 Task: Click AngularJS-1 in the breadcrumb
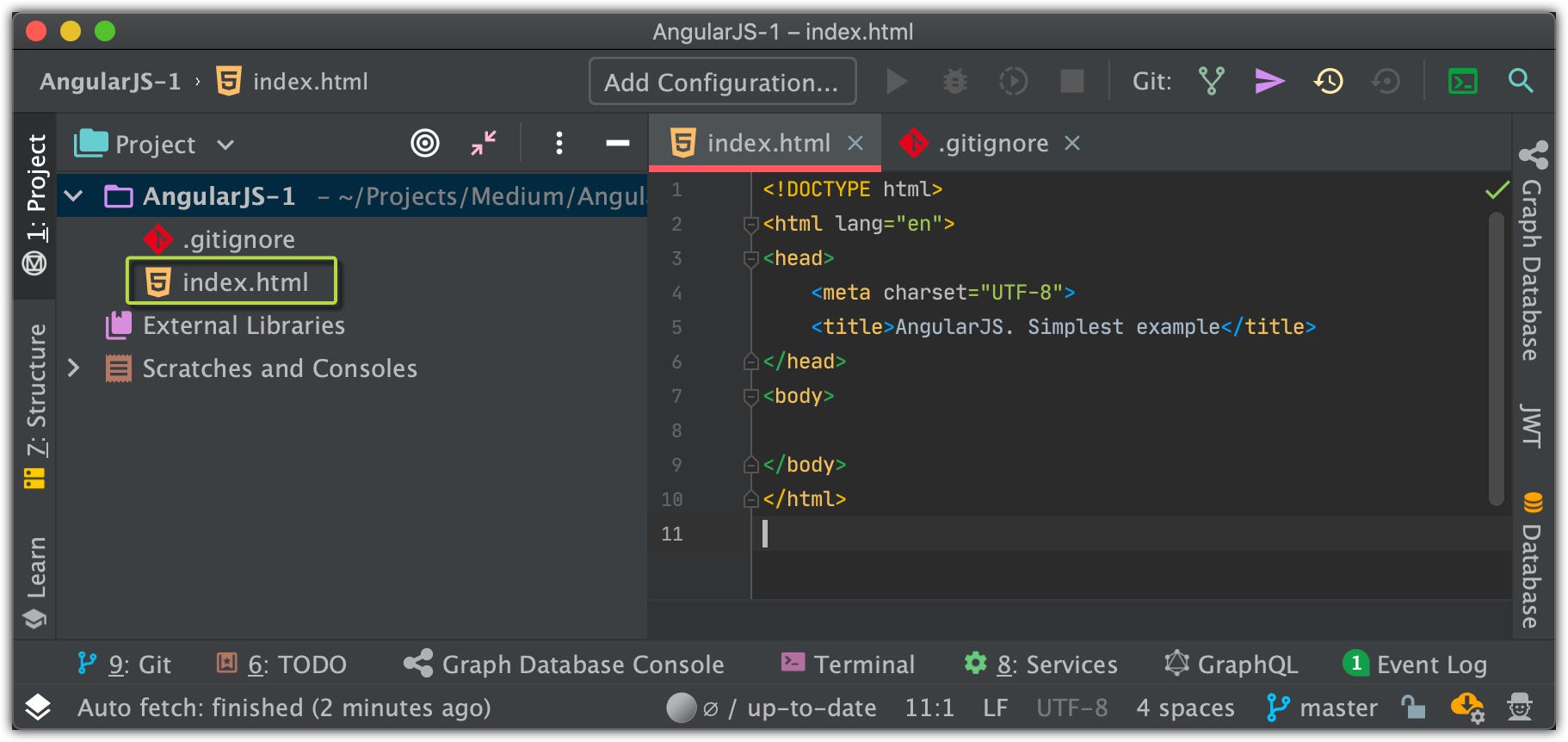(x=110, y=82)
